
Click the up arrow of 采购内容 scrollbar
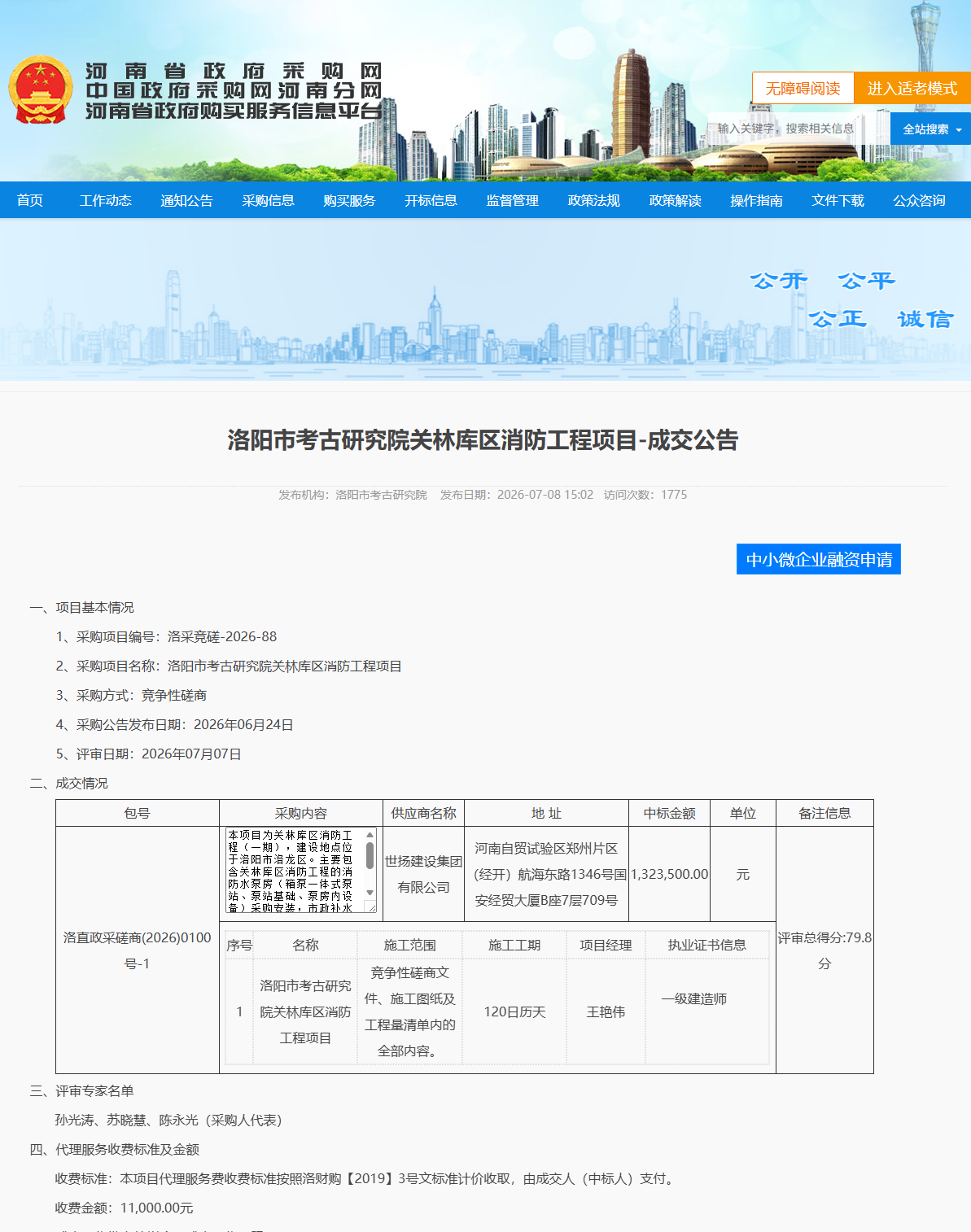pyautogui.click(x=370, y=835)
